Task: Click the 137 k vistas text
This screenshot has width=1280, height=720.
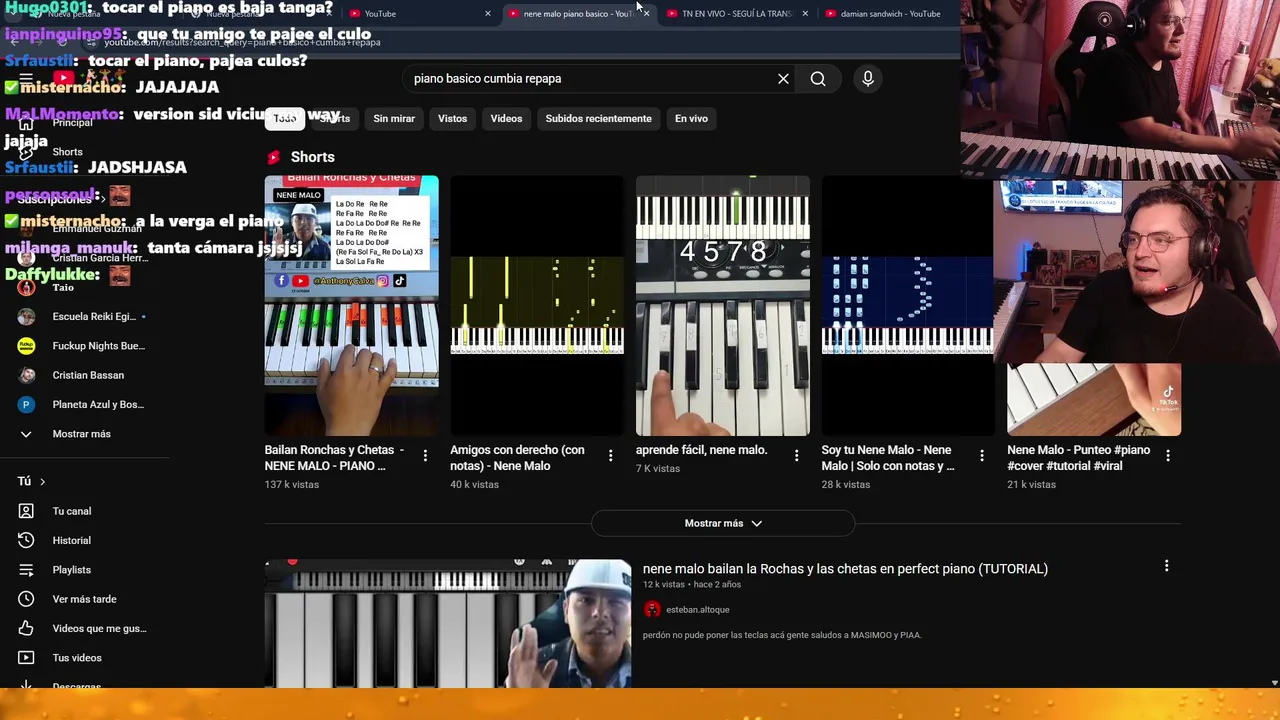Action: 292,485
